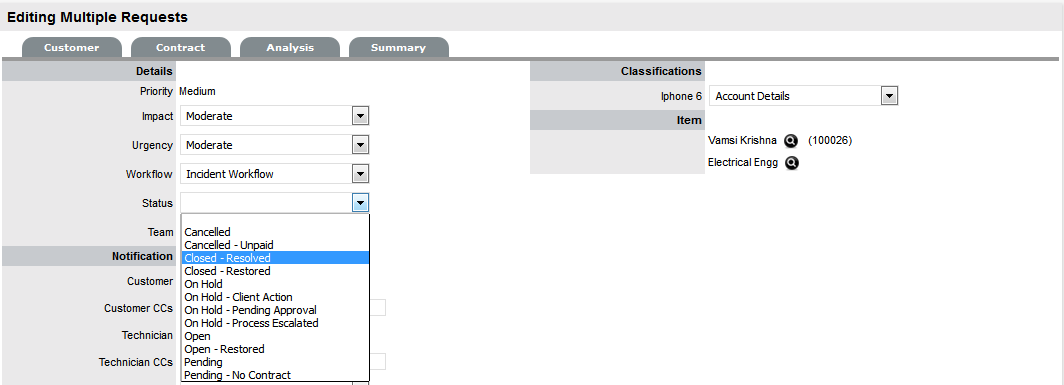The height and width of the screenshot is (385, 1064).
Task: Select the plain Open status
Action: 275,336
